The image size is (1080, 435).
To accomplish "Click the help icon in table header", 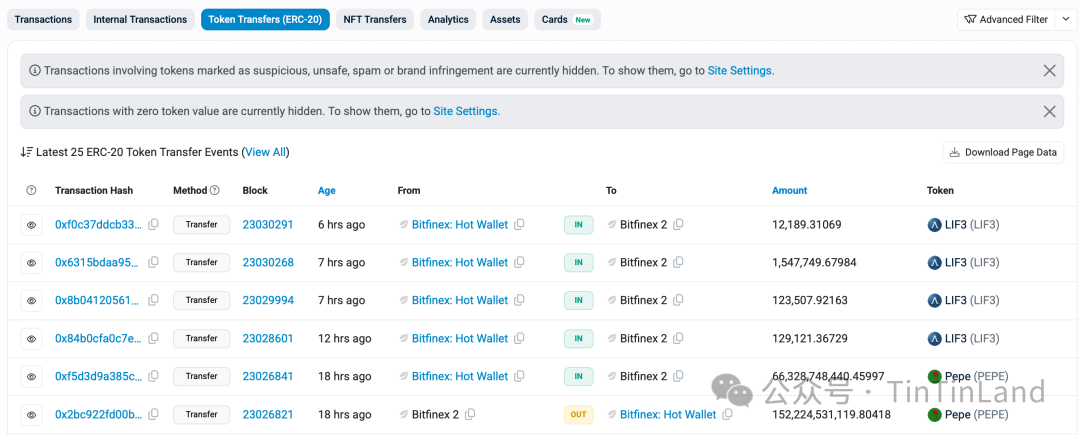I will (x=31, y=191).
